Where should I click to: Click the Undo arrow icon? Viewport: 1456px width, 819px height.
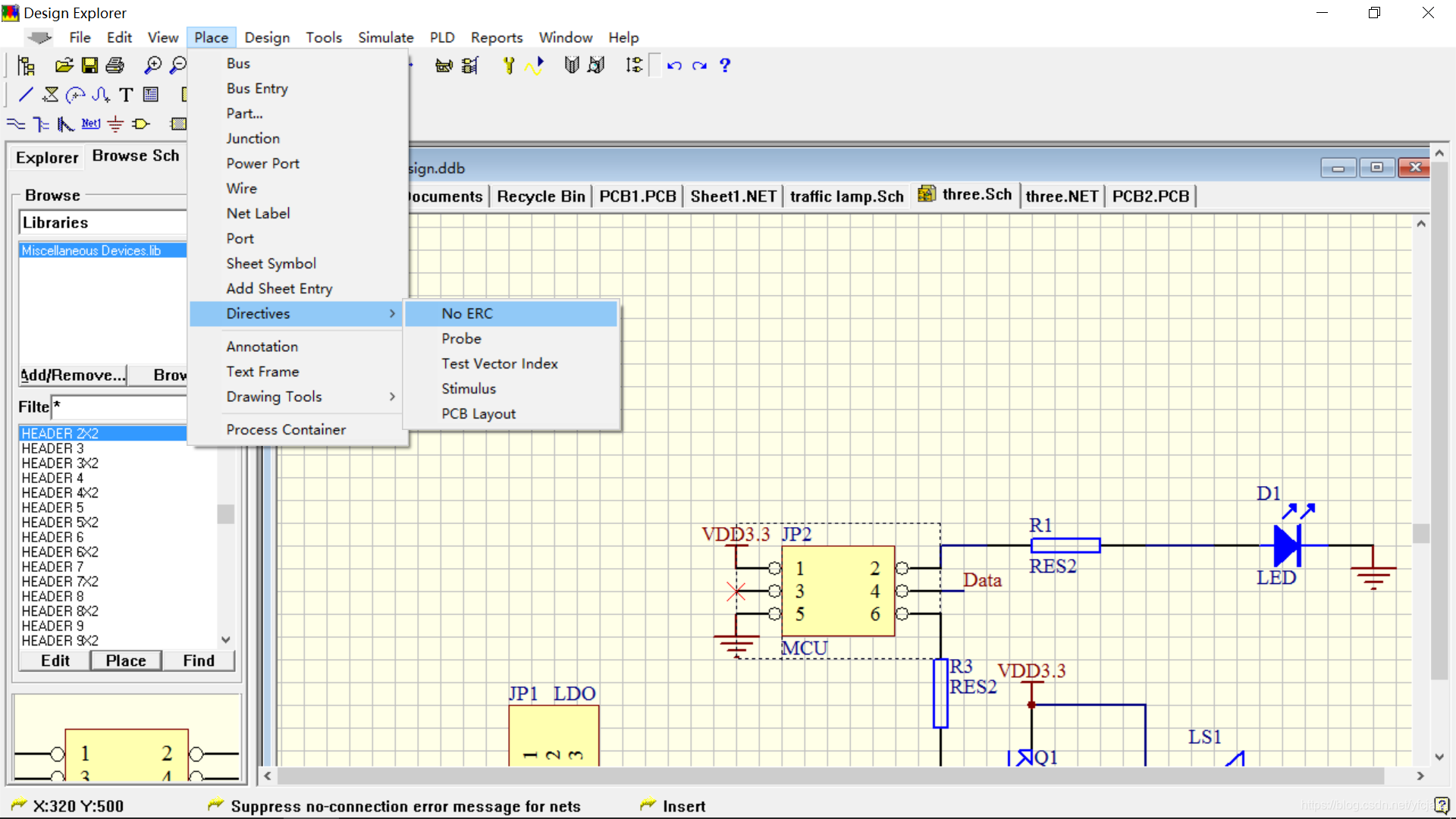pyautogui.click(x=674, y=66)
